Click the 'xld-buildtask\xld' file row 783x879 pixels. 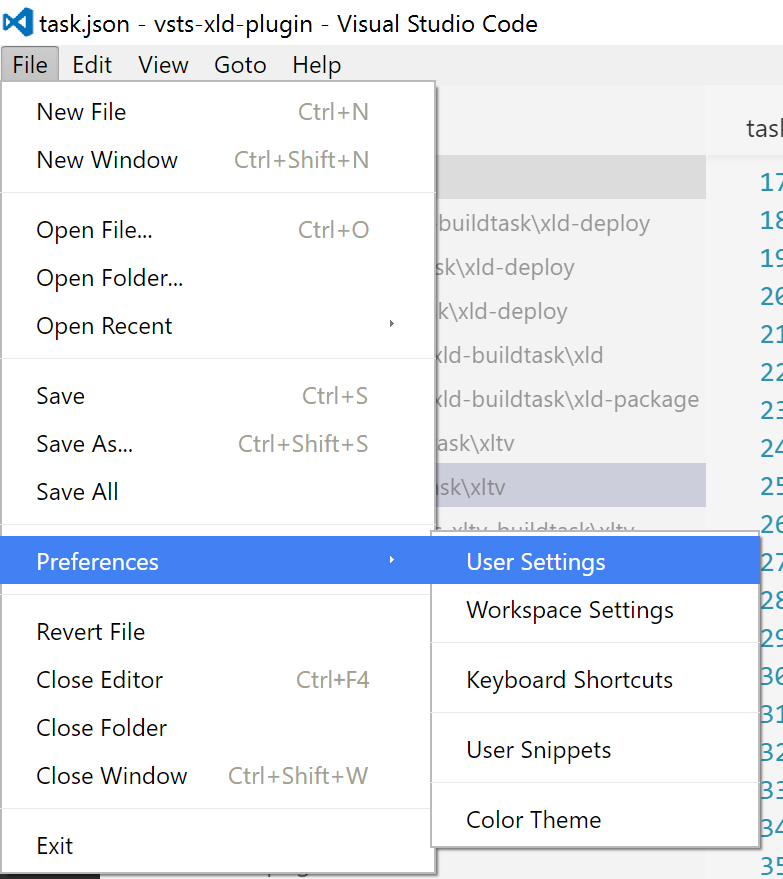pyautogui.click(x=570, y=355)
